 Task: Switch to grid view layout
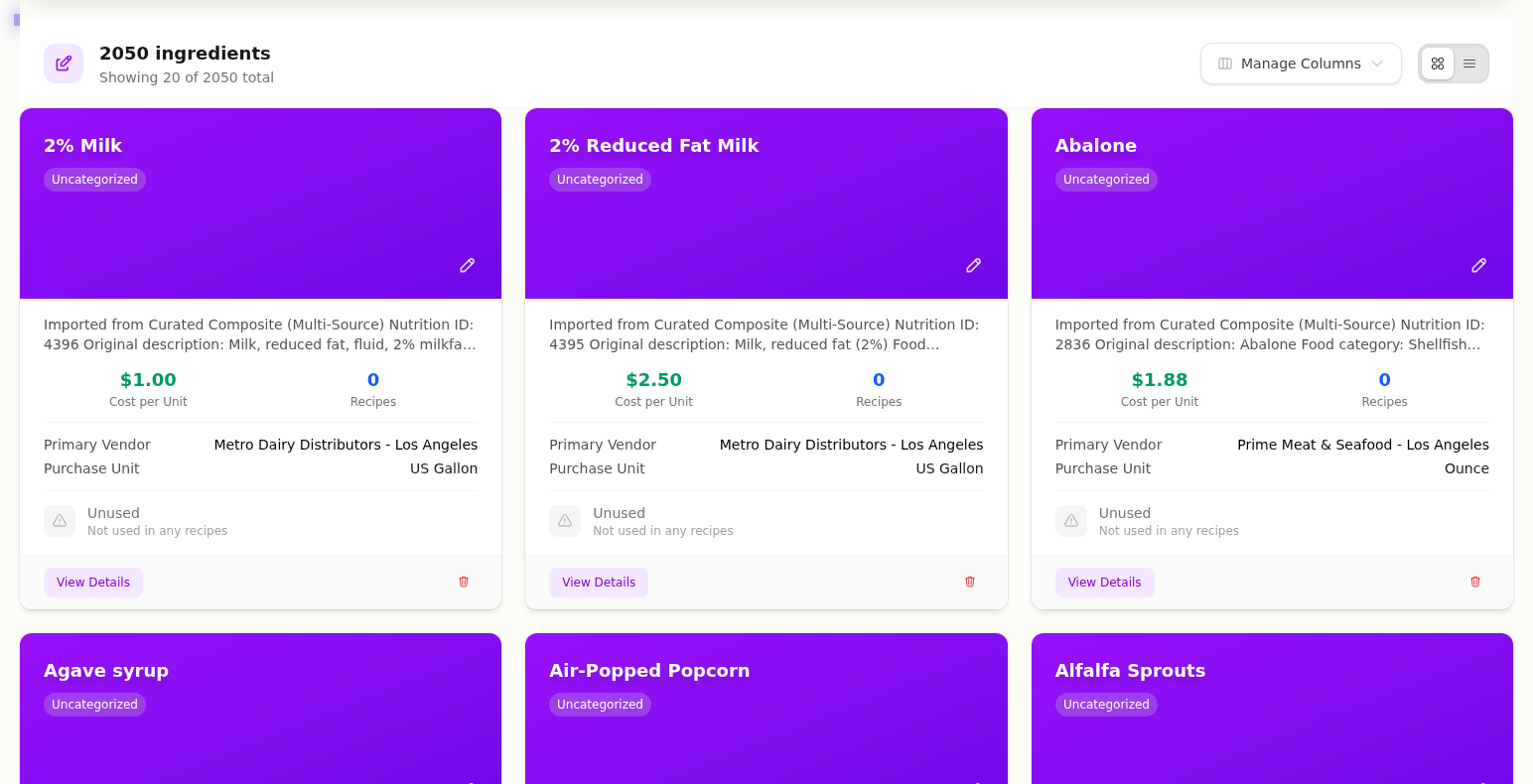click(x=1437, y=64)
